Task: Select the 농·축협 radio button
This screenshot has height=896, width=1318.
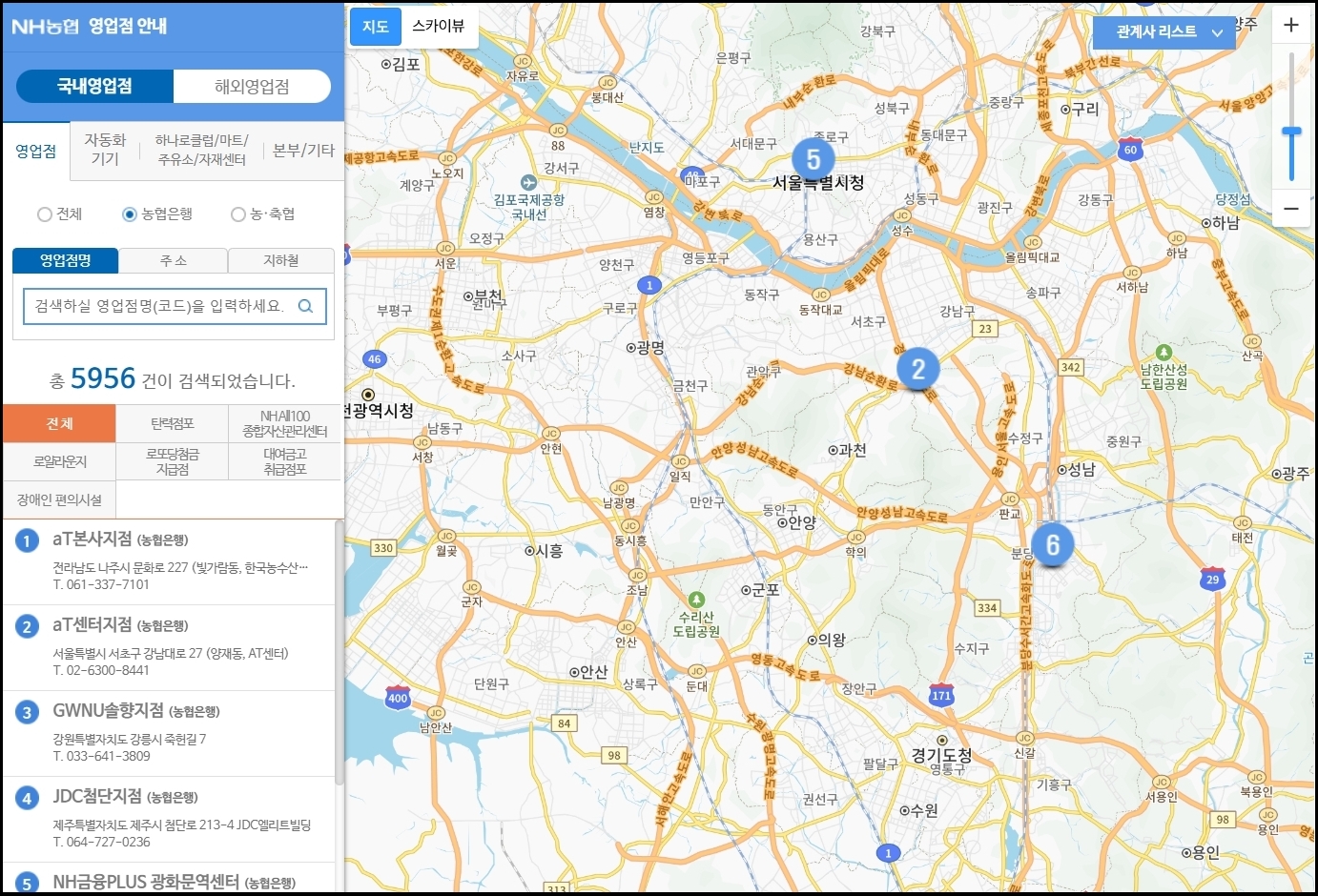Action: click(x=238, y=214)
